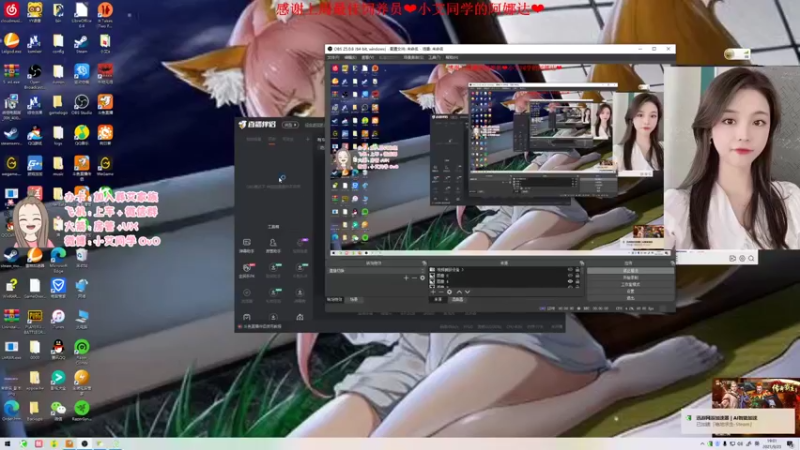
Task: Click first tool icon in 直播伴侣 toolbox
Action: tap(246, 245)
